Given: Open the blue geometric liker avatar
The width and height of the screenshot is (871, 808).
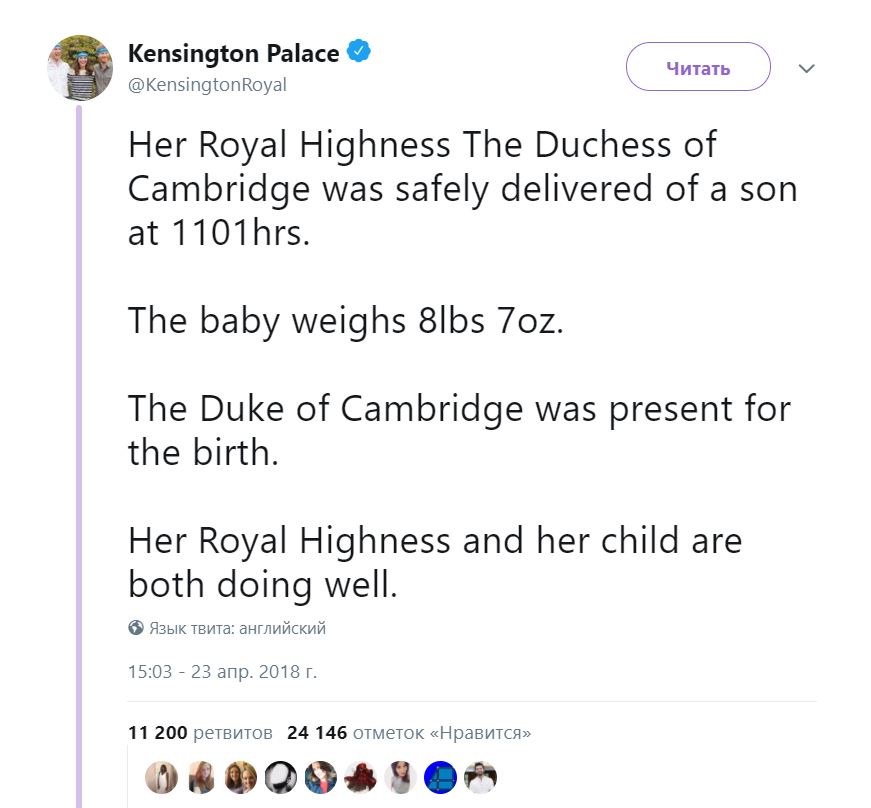Looking at the screenshot, I should (440, 778).
